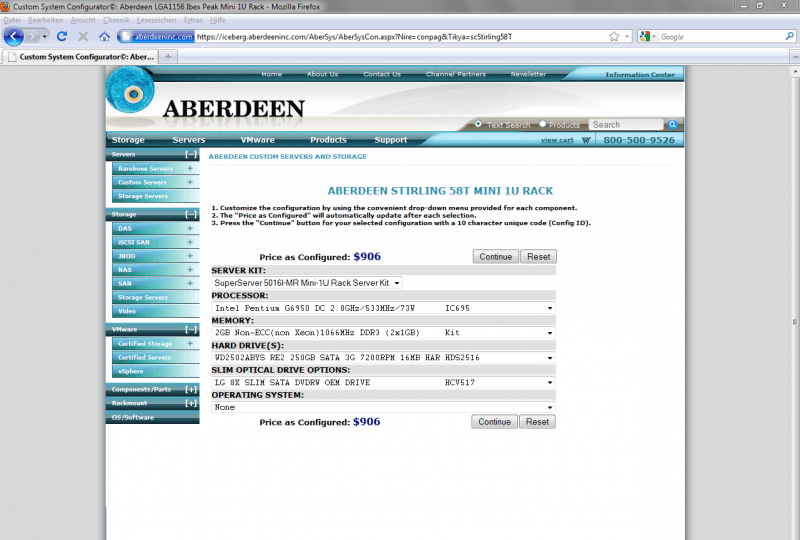The image size is (800, 540).
Task: Collapse the Storage sidebar section
Action: [x=191, y=214]
